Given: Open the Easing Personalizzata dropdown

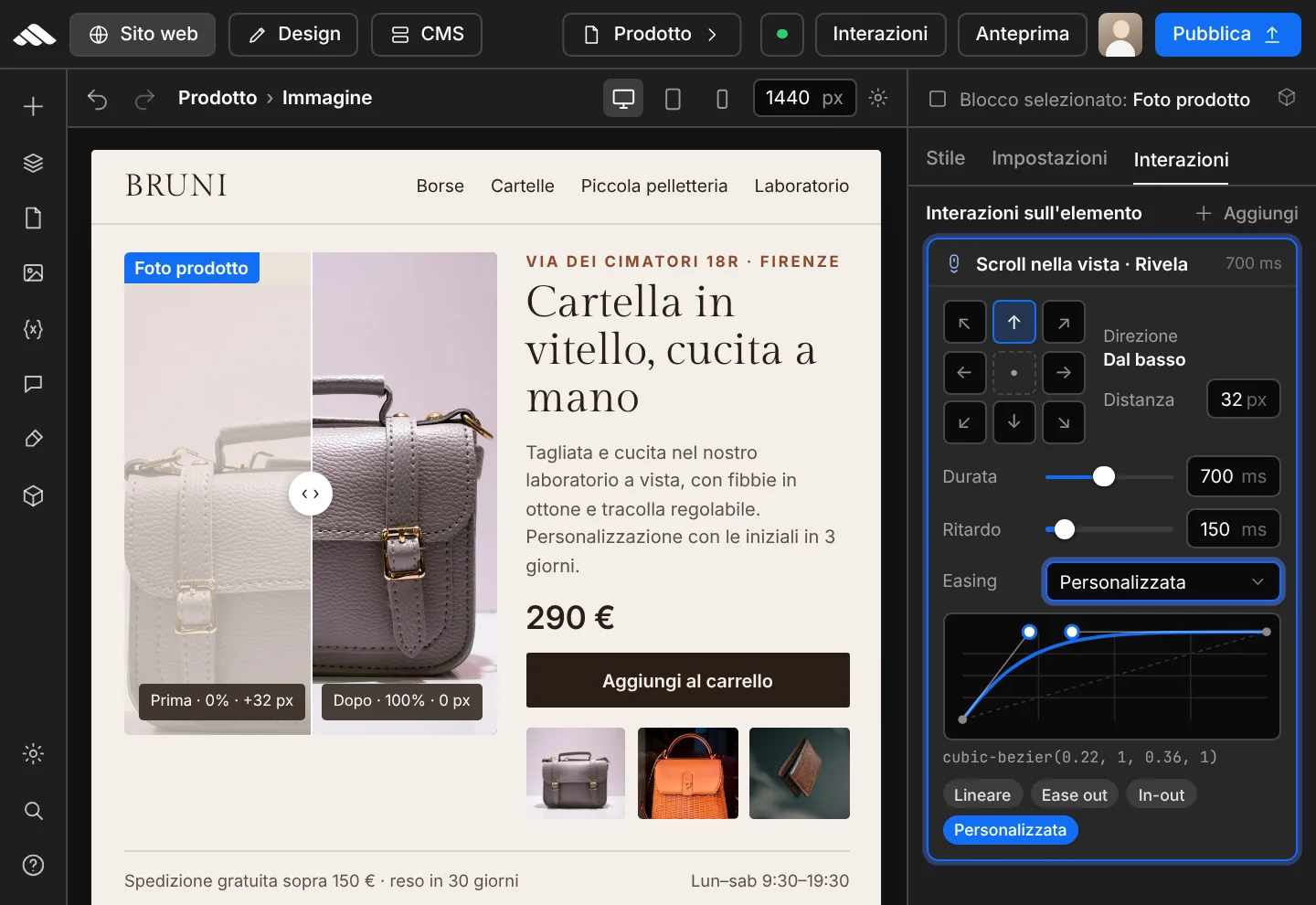Looking at the screenshot, I should [x=1162, y=582].
